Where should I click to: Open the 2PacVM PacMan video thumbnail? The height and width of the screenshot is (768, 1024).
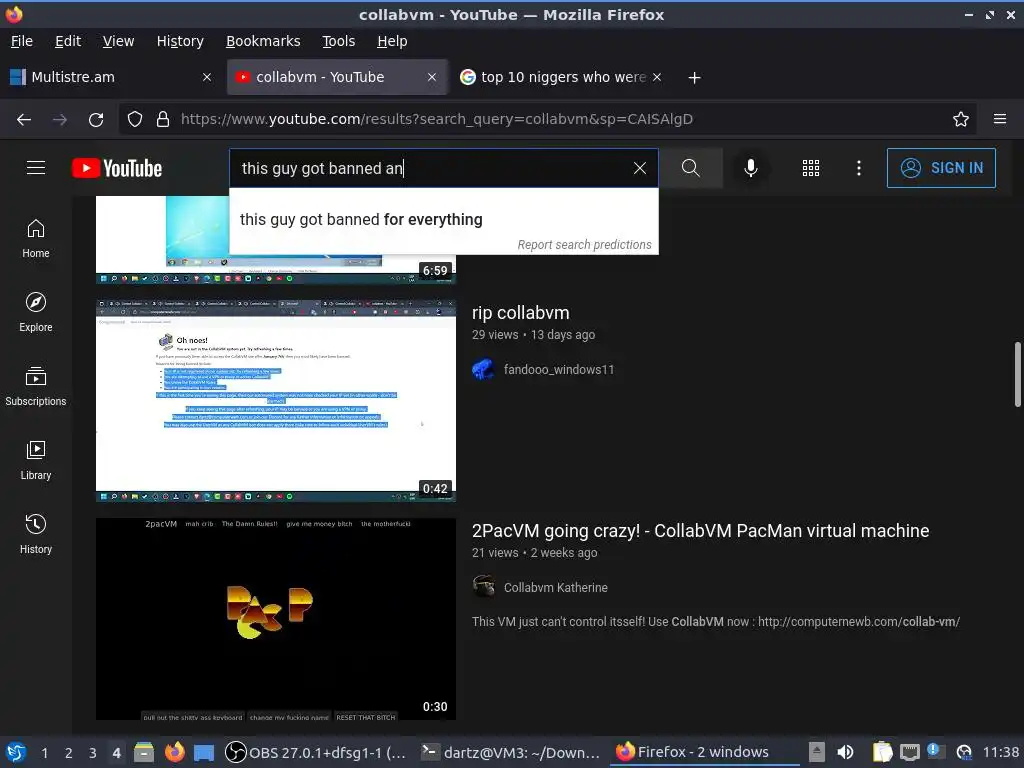coord(276,618)
